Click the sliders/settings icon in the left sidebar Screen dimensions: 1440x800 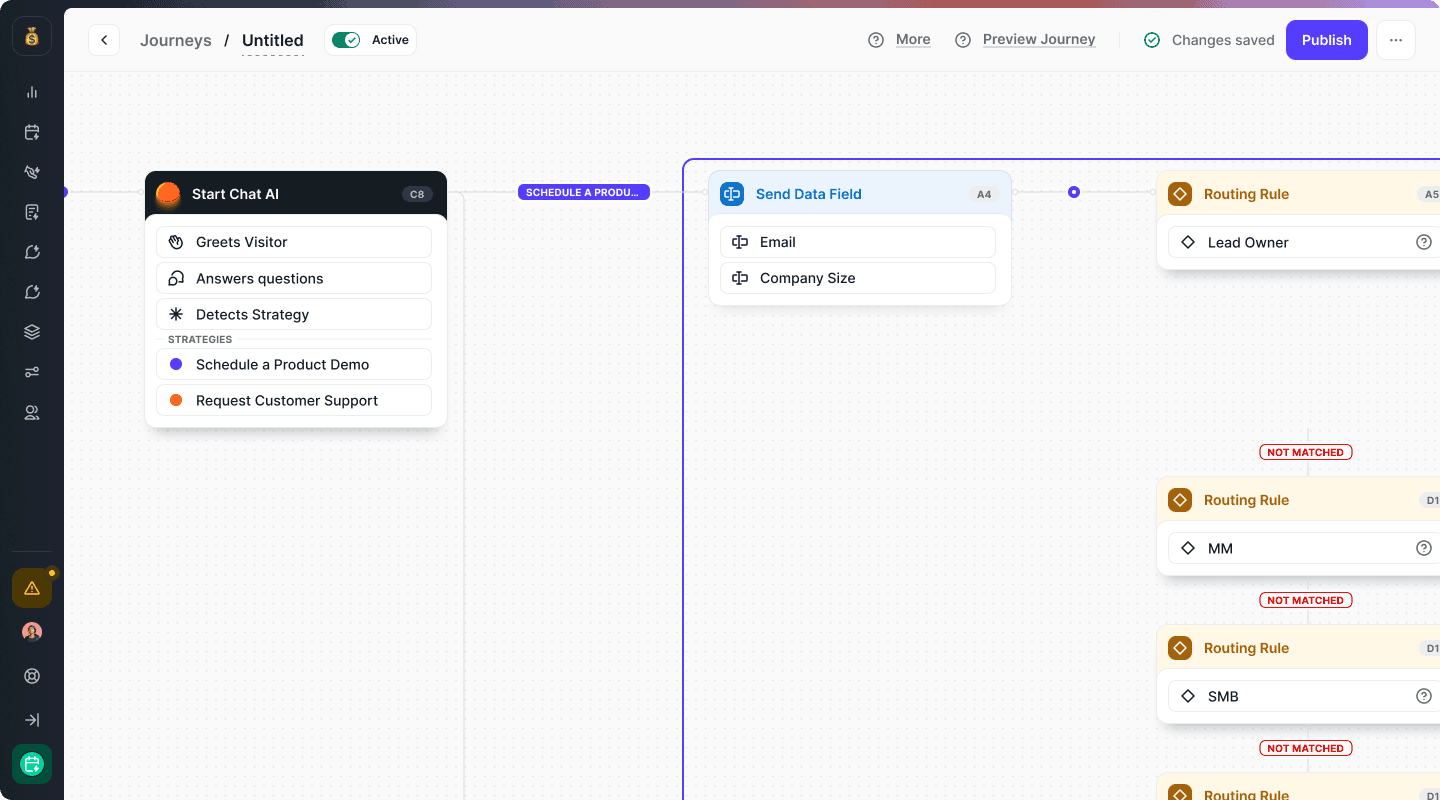pyautogui.click(x=31, y=371)
